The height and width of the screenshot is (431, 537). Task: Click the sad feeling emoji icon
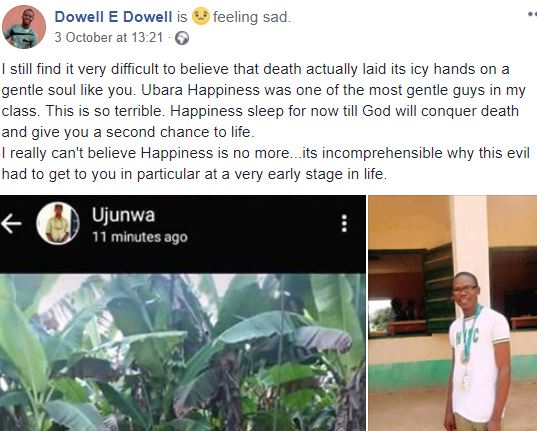[200, 16]
